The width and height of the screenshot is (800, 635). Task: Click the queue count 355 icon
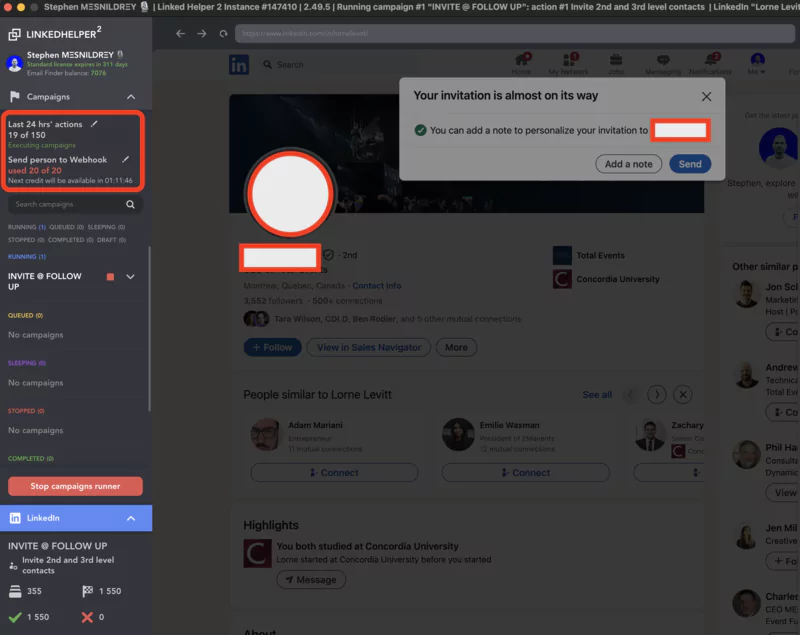tap(15, 591)
